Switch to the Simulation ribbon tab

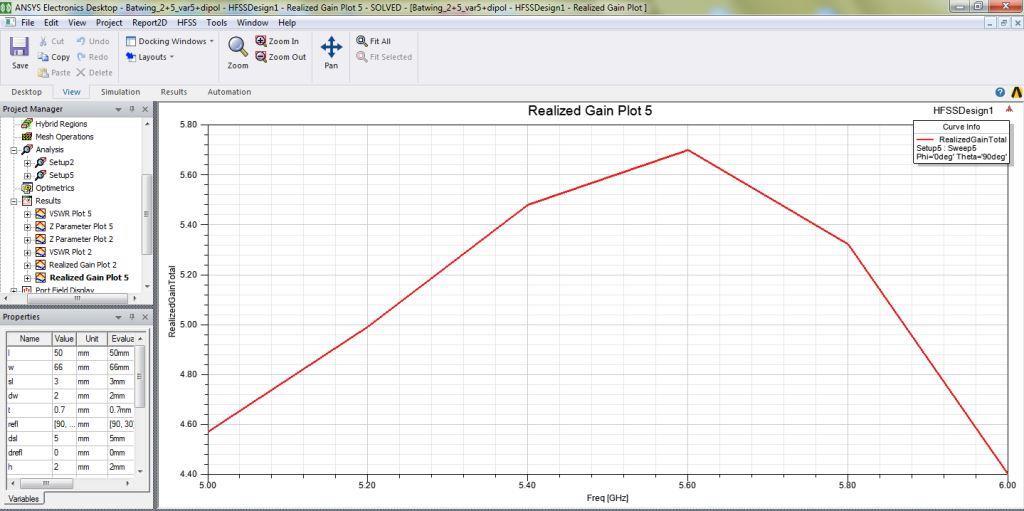pos(120,92)
